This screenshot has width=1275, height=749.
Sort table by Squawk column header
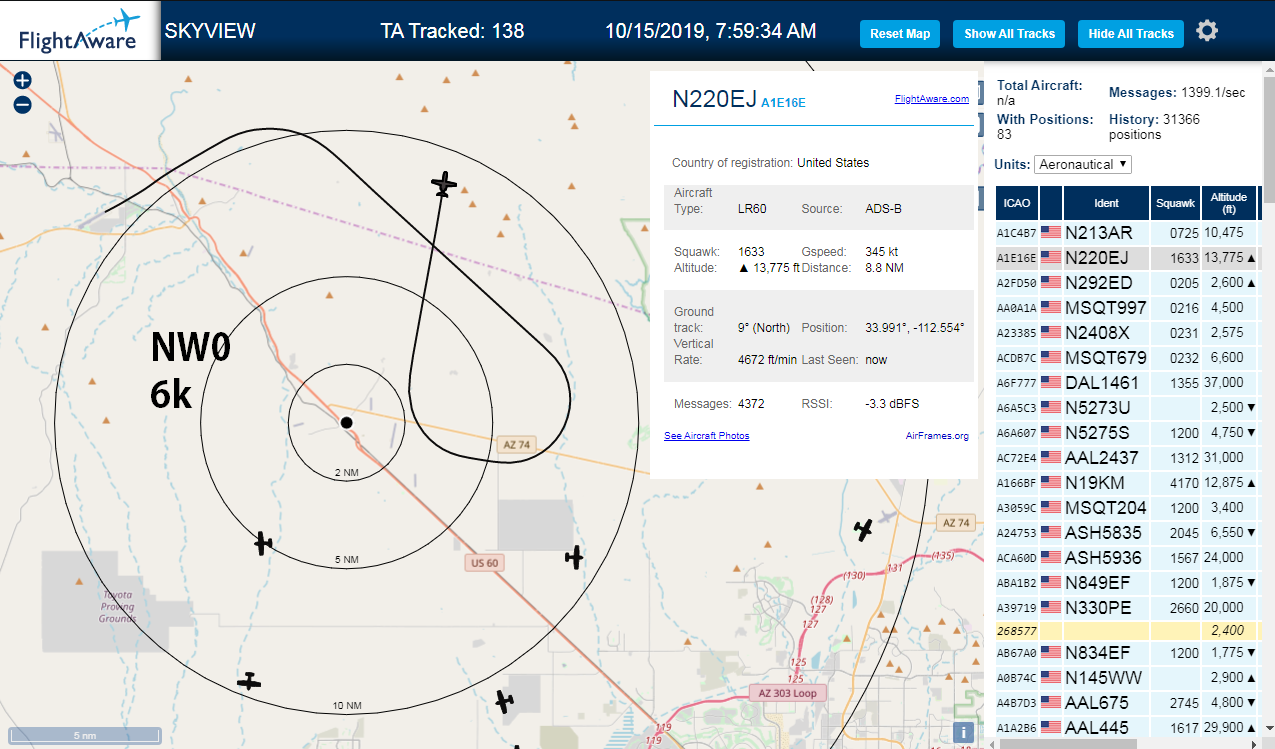(x=1175, y=203)
